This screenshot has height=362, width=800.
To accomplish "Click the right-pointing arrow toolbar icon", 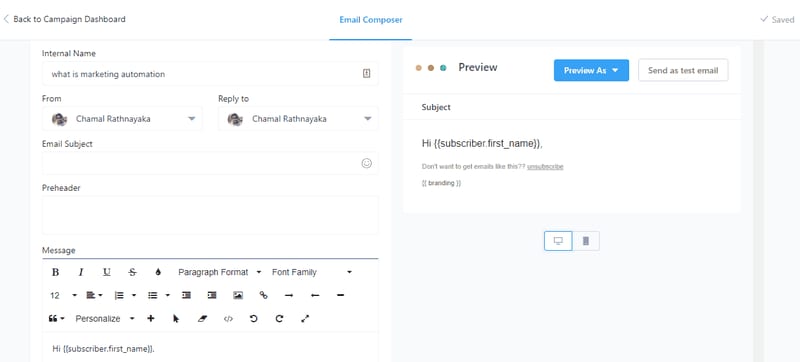I will (x=289, y=295).
